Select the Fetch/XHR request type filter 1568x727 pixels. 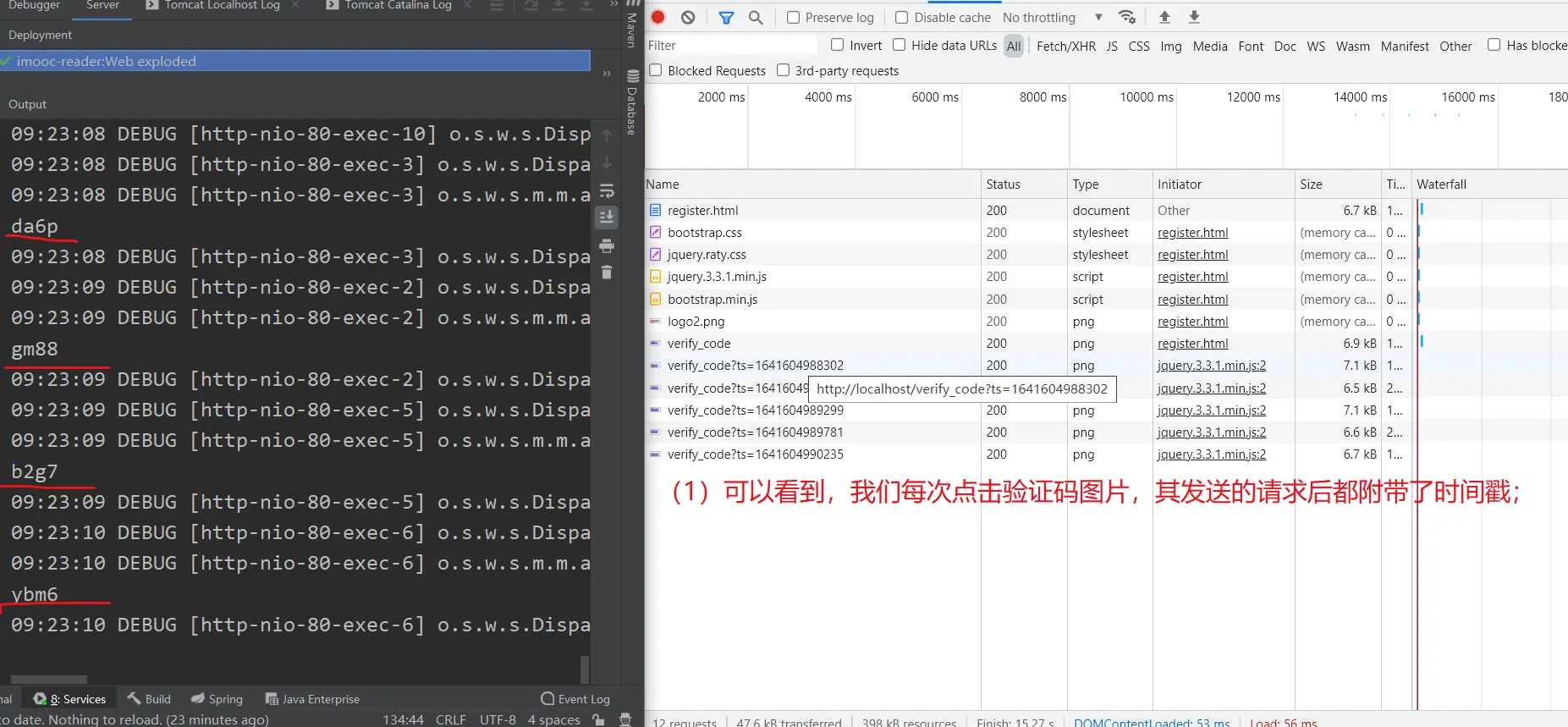(1065, 47)
